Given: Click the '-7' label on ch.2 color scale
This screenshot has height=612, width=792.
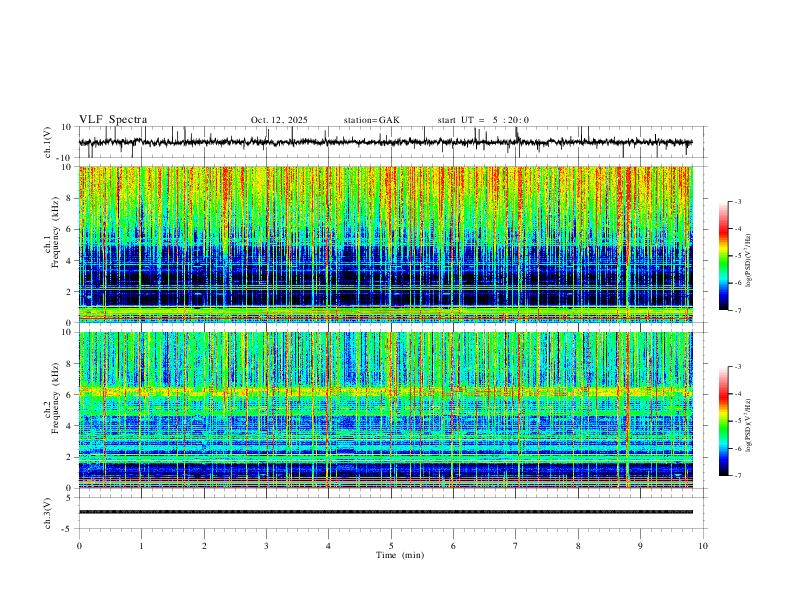Looking at the screenshot, I should pyautogui.click(x=737, y=476).
